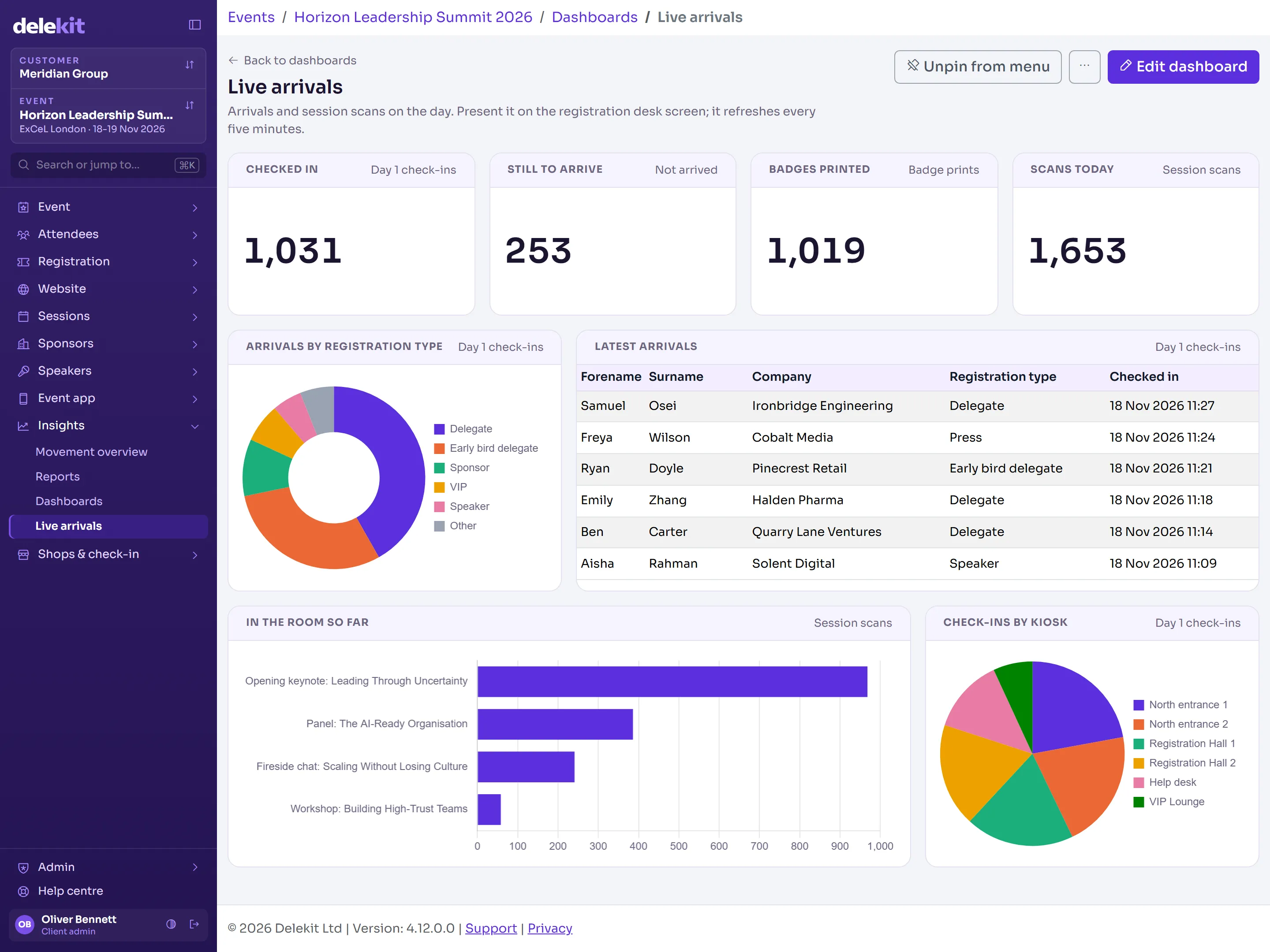Go back to dashboards link
Screen dimensions: 1270x952
(292, 60)
